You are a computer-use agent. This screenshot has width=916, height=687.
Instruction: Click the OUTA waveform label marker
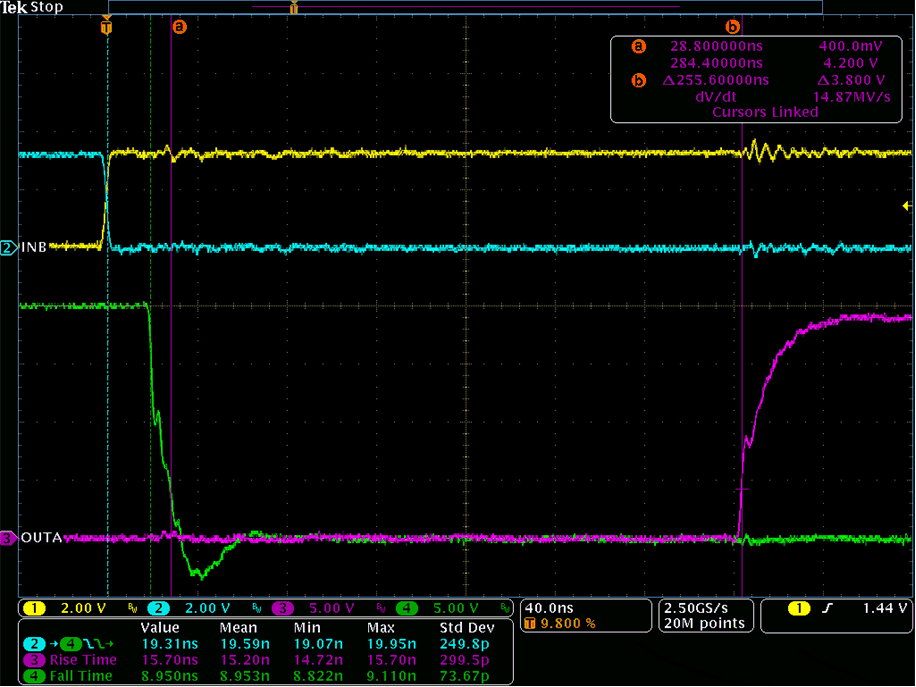pos(30,538)
